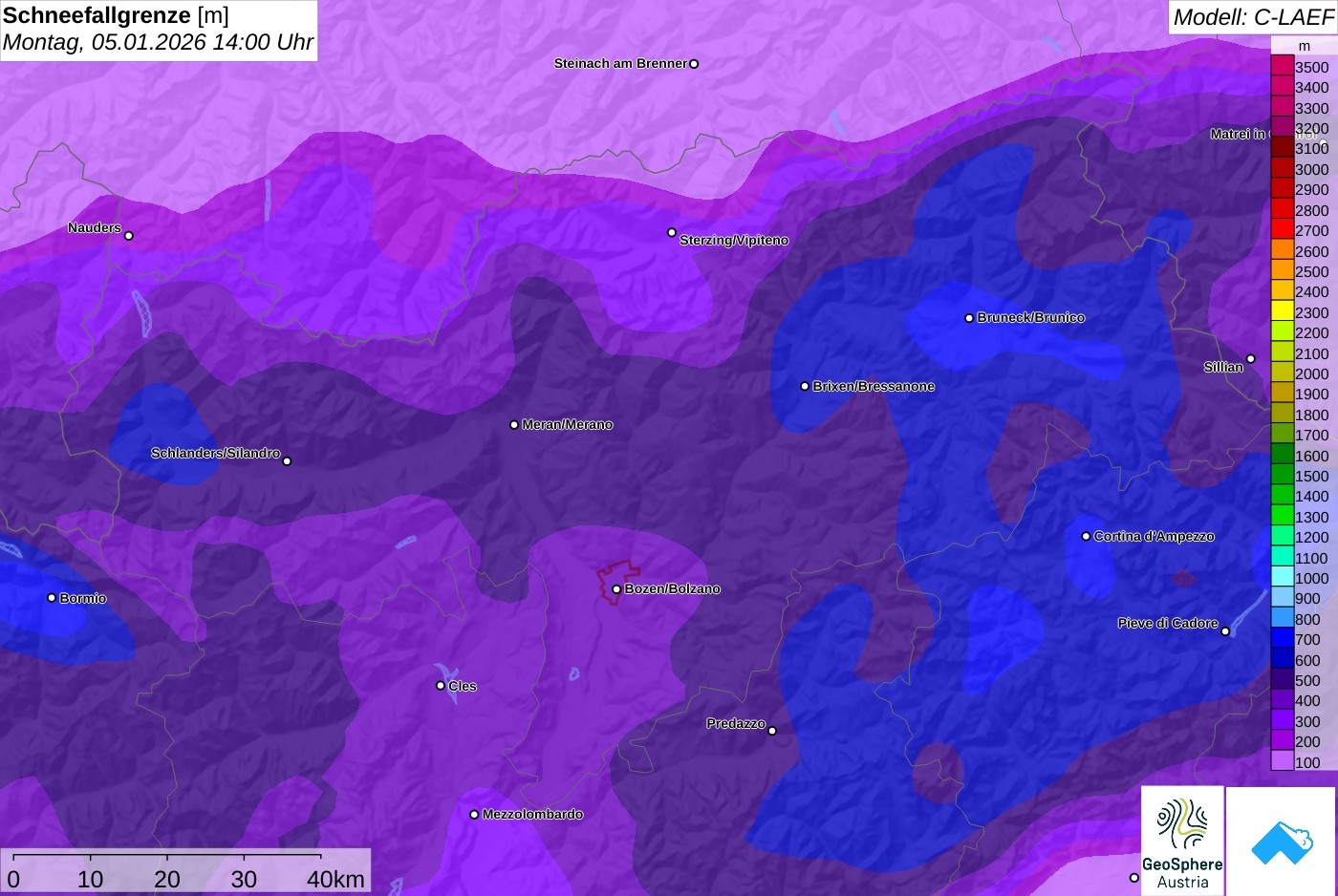This screenshot has width=1338, height=896.
Task: Click the legend unit label m
Action: (x=1305, y=46)
